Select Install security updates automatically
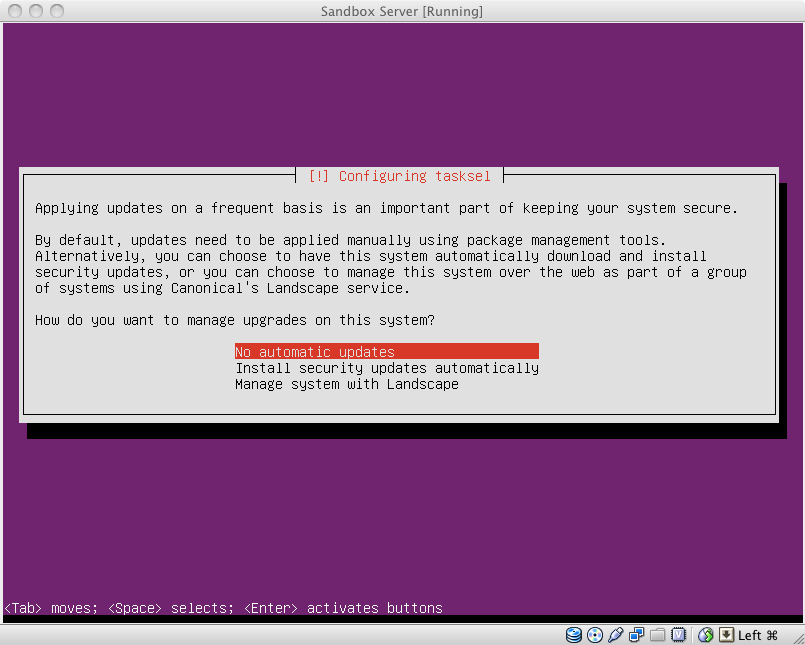The image size is (805, 645). [x=387, y=368]
